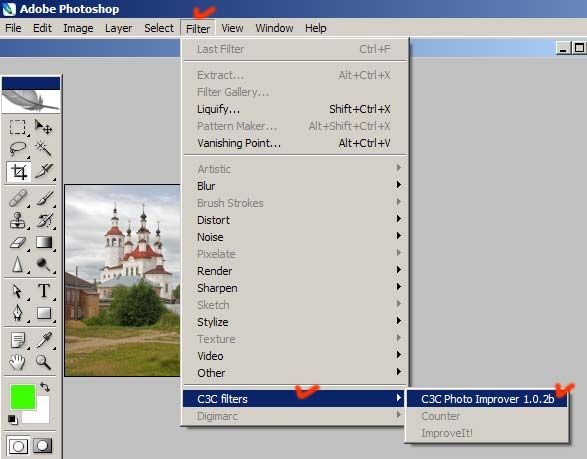Viewport: 587px width, 459px height.
Task: Switch to Standard Mode editing
Action: pos(18,446)
